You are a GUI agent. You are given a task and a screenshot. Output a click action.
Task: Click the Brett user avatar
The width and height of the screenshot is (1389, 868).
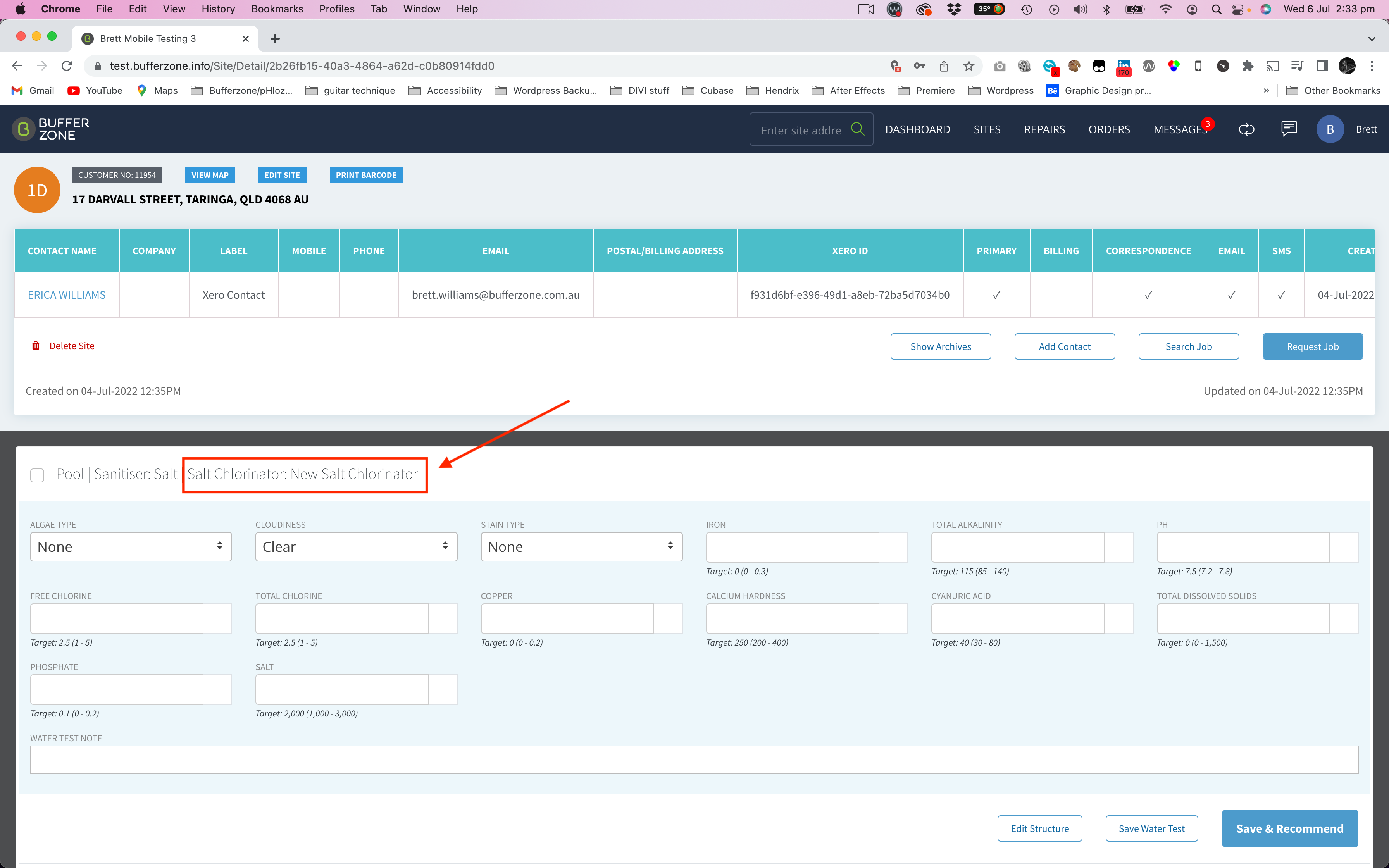click(x=1330, y=129)
